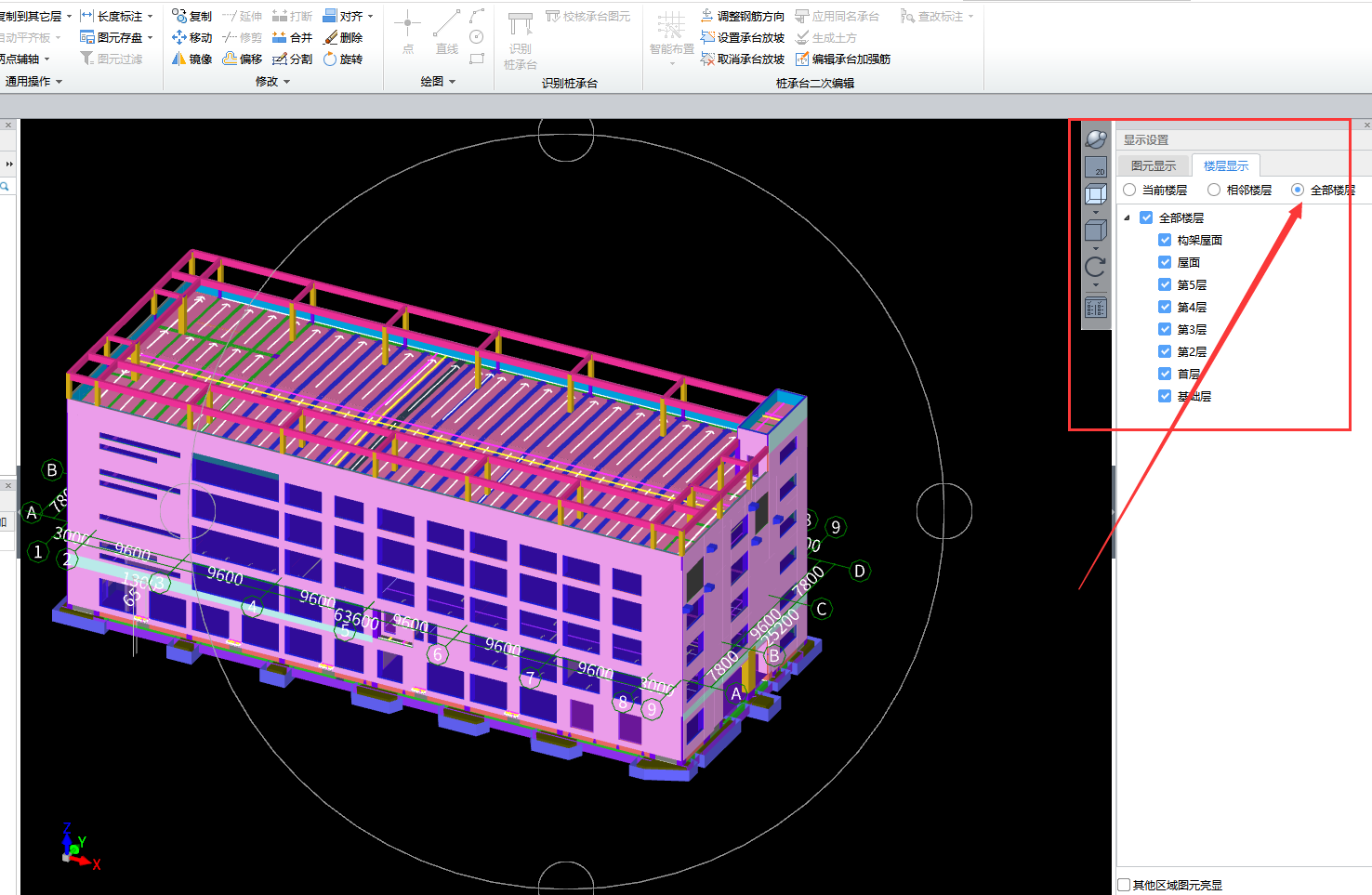This screenshot has height=895, width=1372.
Task: Uncheck 第2层 floor checkbox
Action: [x=1165, y=351]
